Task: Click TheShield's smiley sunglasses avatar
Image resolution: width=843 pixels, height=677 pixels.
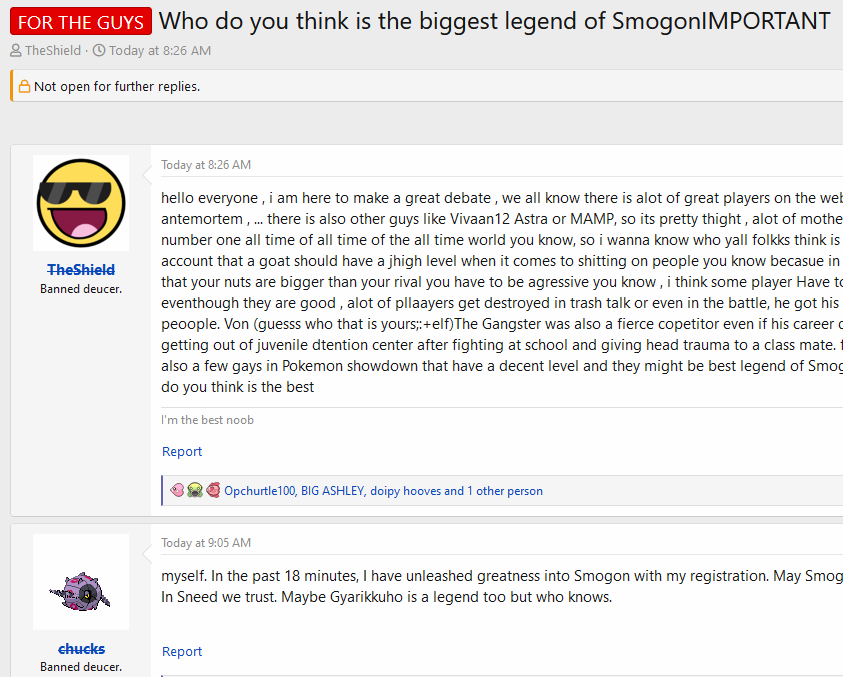Action: tap(81, 203)
